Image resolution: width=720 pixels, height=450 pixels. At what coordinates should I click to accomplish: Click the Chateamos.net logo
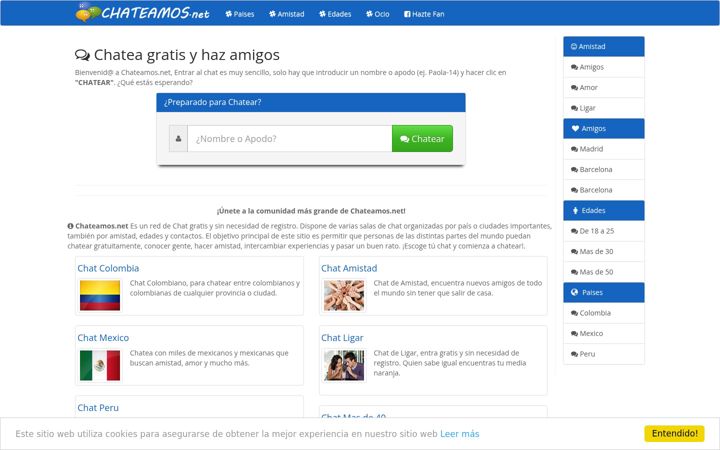coord(143,13)
